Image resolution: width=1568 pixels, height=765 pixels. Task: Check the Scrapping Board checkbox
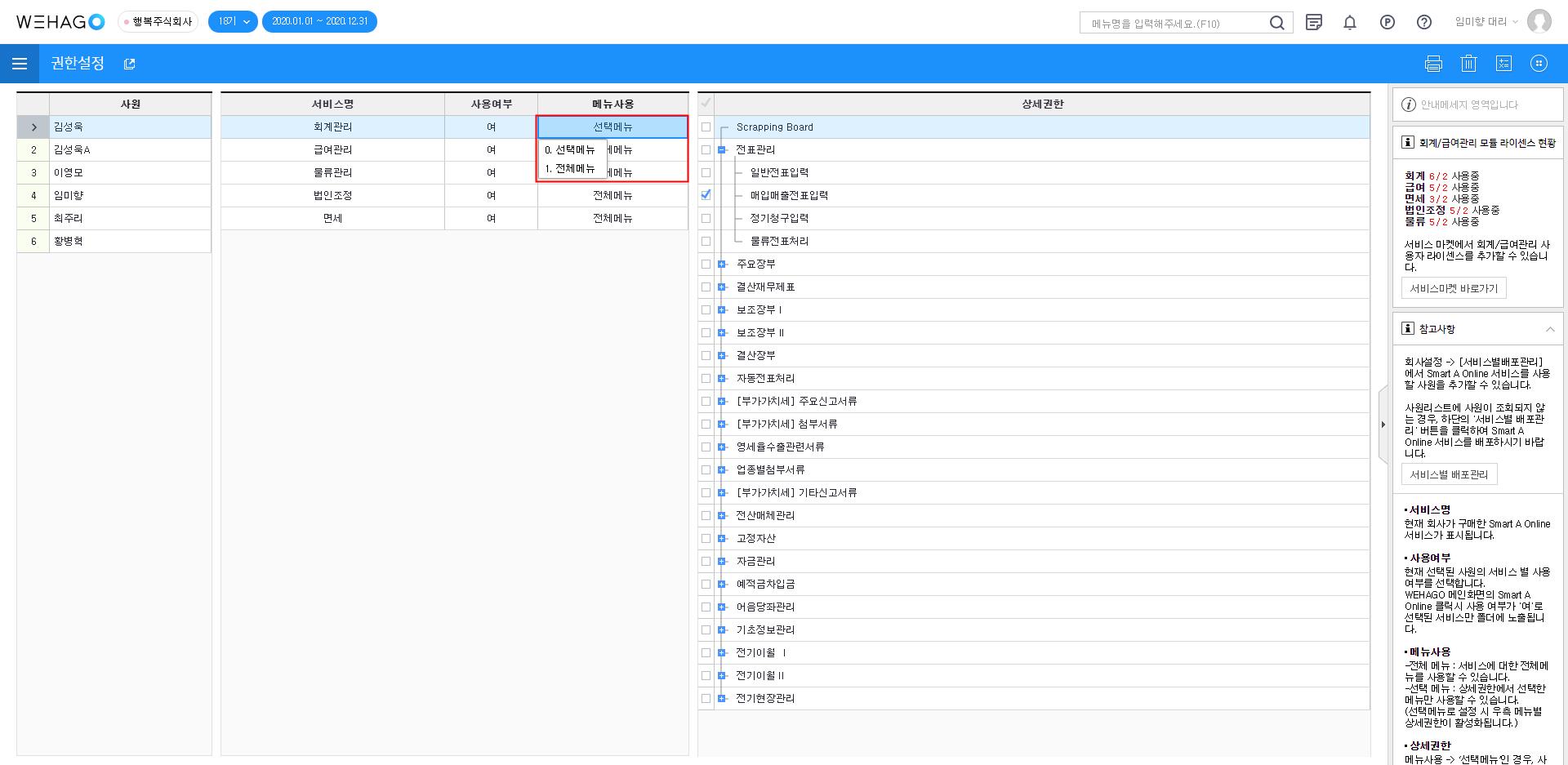coord(706,127)
